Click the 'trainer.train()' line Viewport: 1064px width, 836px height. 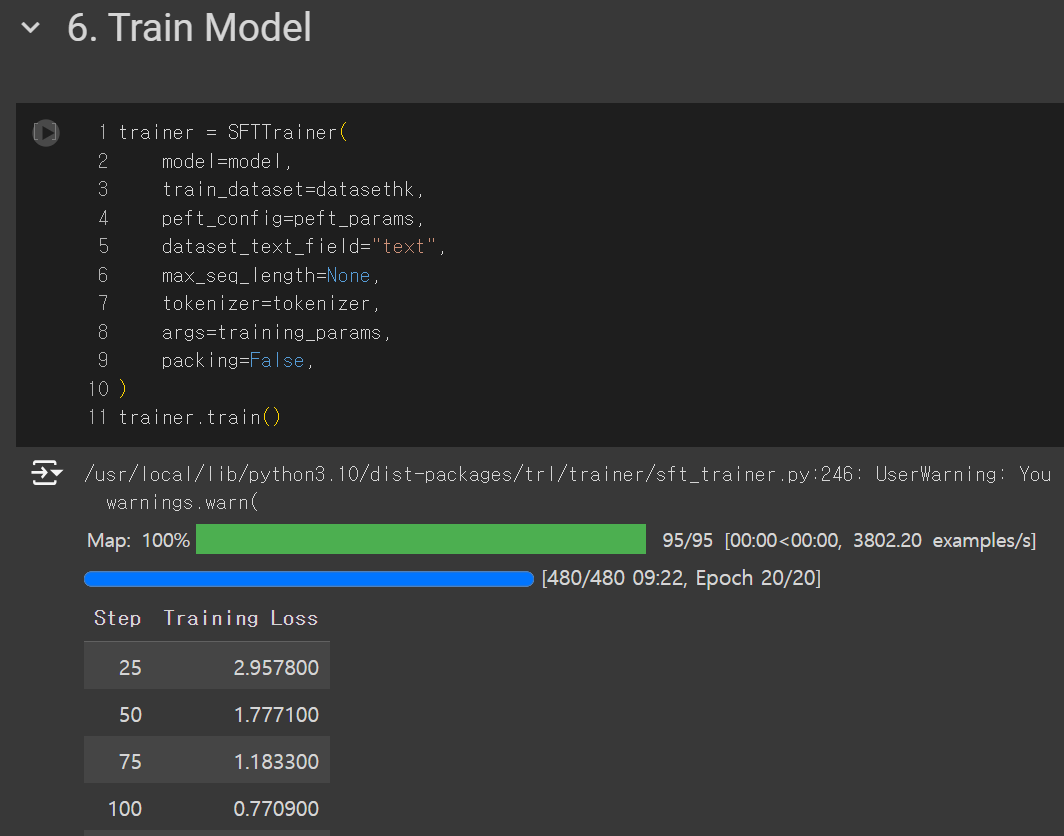click(x=200, y=417)
